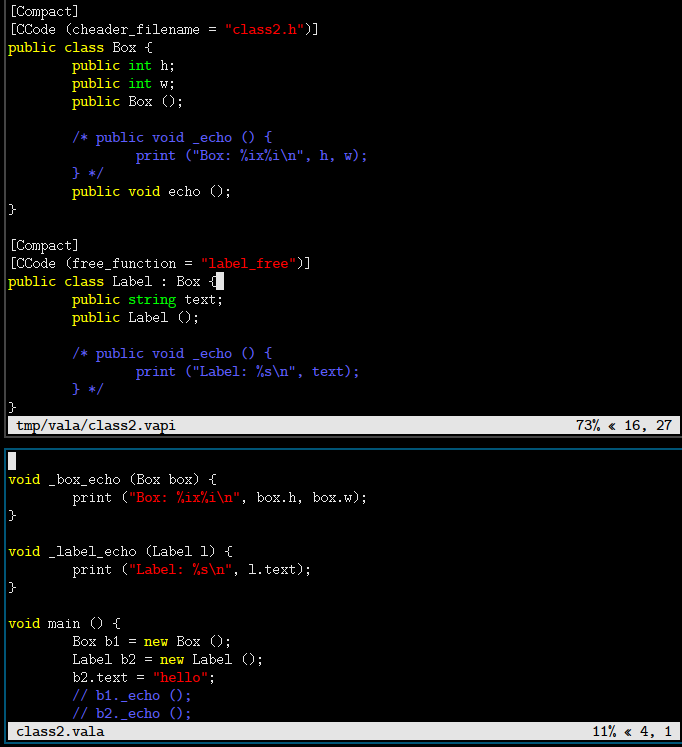The image size is (682, 747).
Task: Click the "// b1._echo ();" comment
Action: pos(131,696)
